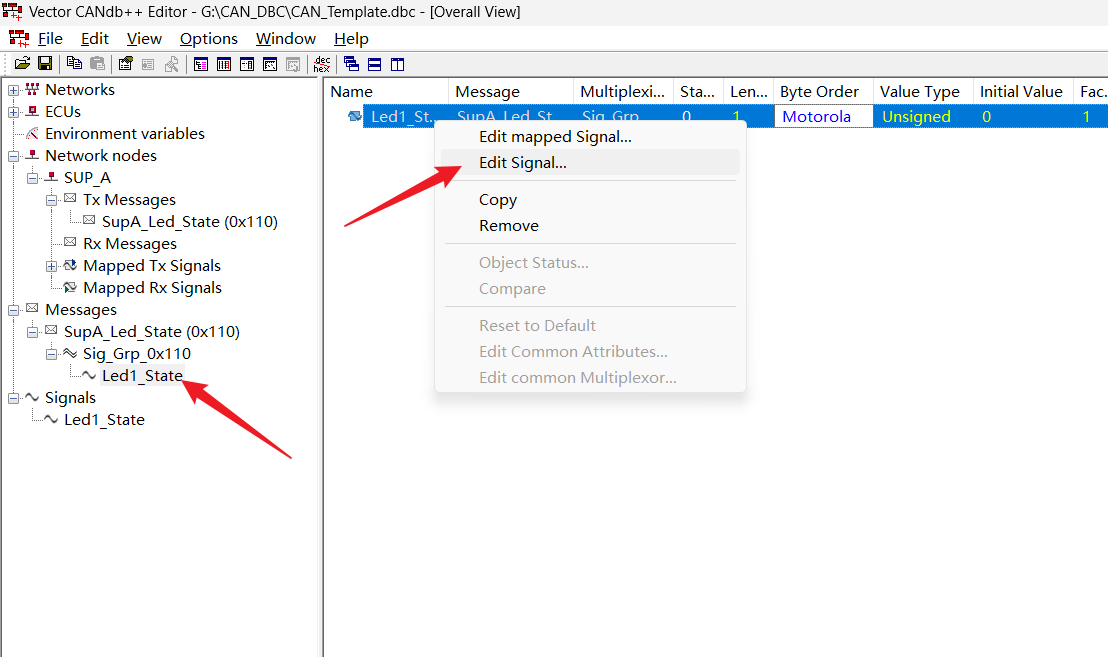The width and height of the screenshot is (1108, 657).
Task: Select the Environment variables tree item
Action: click(124, 134)
